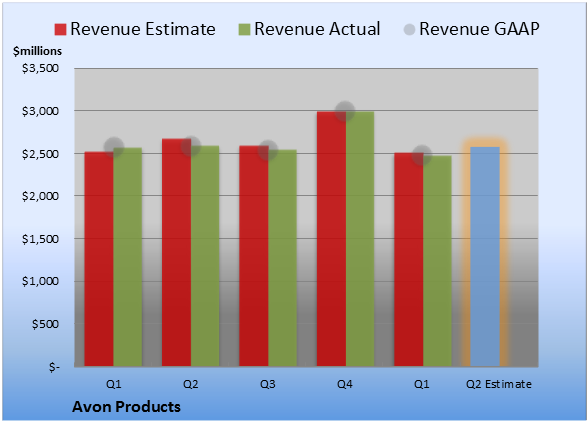The height and width of the screenshot is (422, 588).
Task: Select the red estimate bar for Q4
Action: 332,239
